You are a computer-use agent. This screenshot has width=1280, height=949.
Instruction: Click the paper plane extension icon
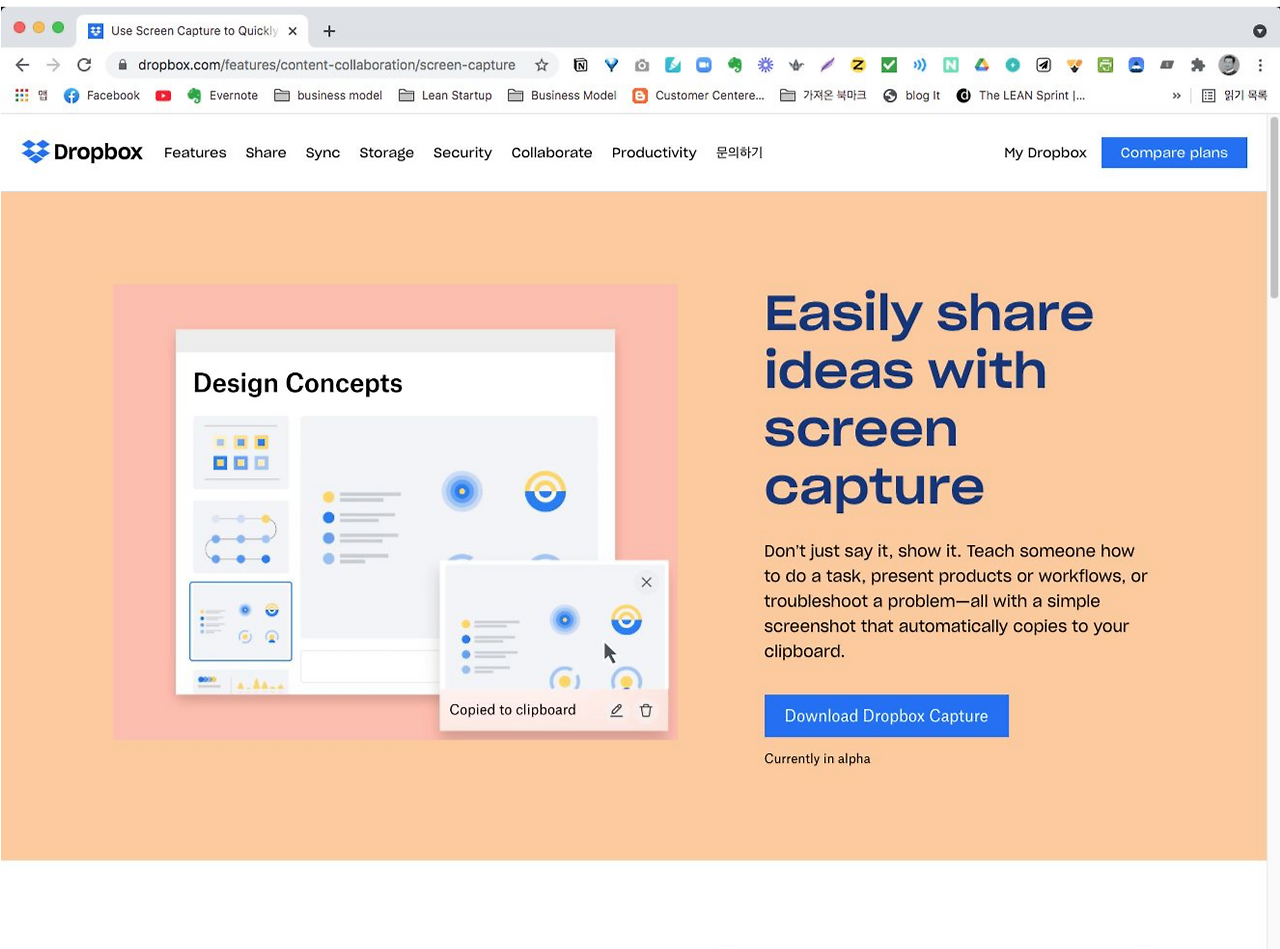coord(1043,65)
